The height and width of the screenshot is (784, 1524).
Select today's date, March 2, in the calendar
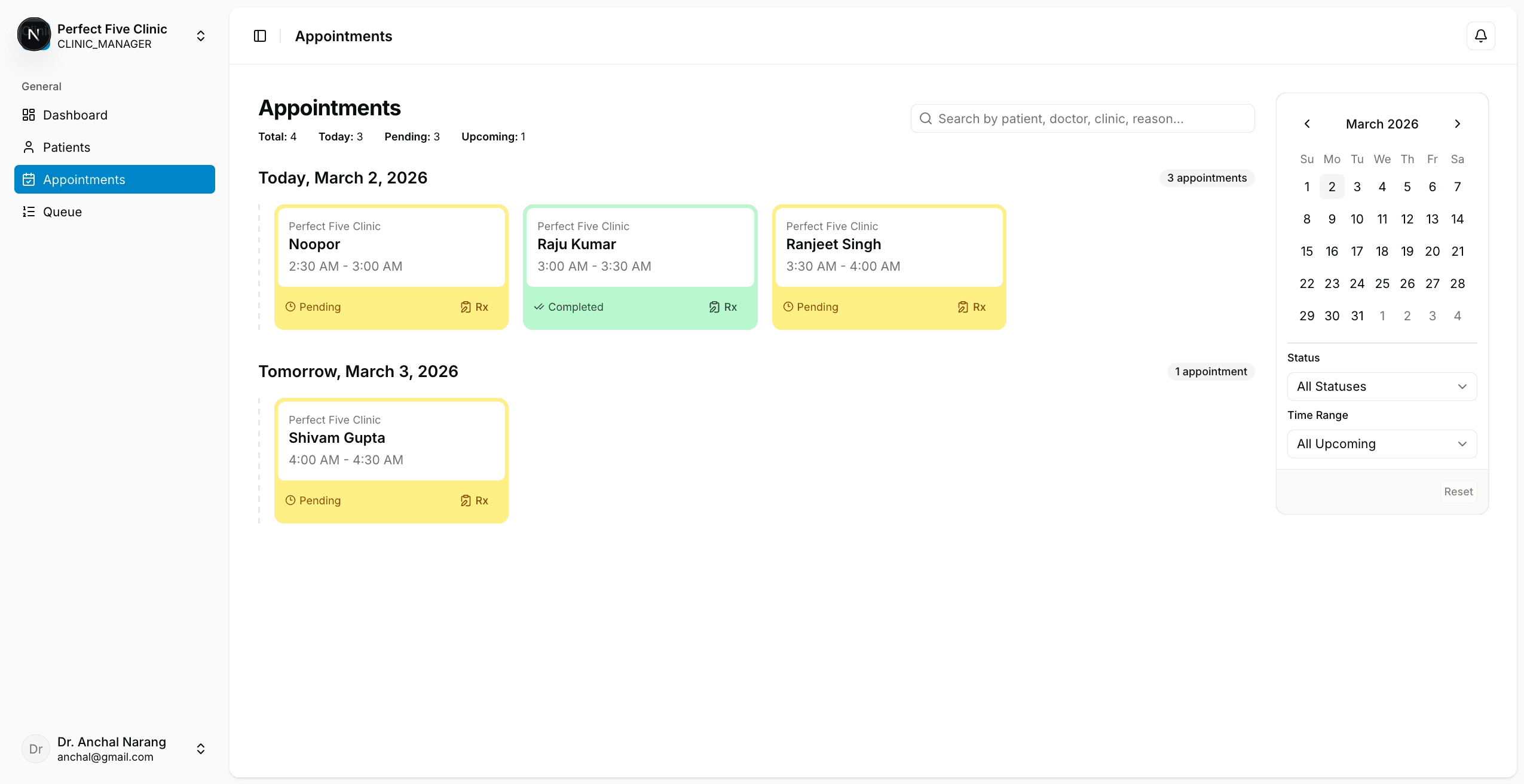(1332, 186)
